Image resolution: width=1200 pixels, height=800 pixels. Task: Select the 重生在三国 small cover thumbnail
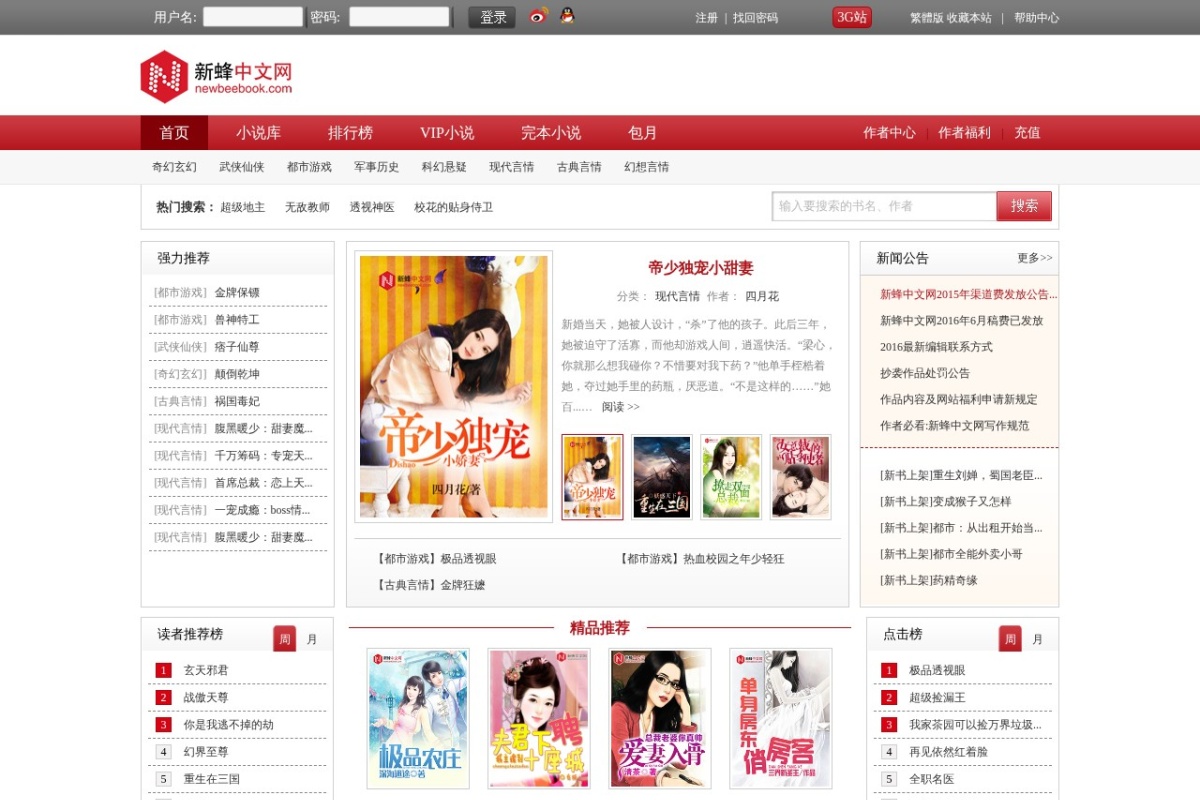662,477
